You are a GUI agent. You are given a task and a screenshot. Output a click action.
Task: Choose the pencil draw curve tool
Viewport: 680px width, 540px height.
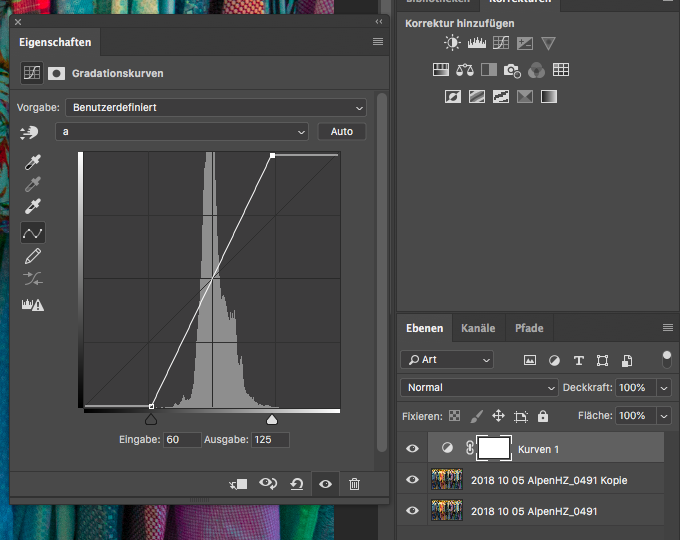click(x=33, y=256)
